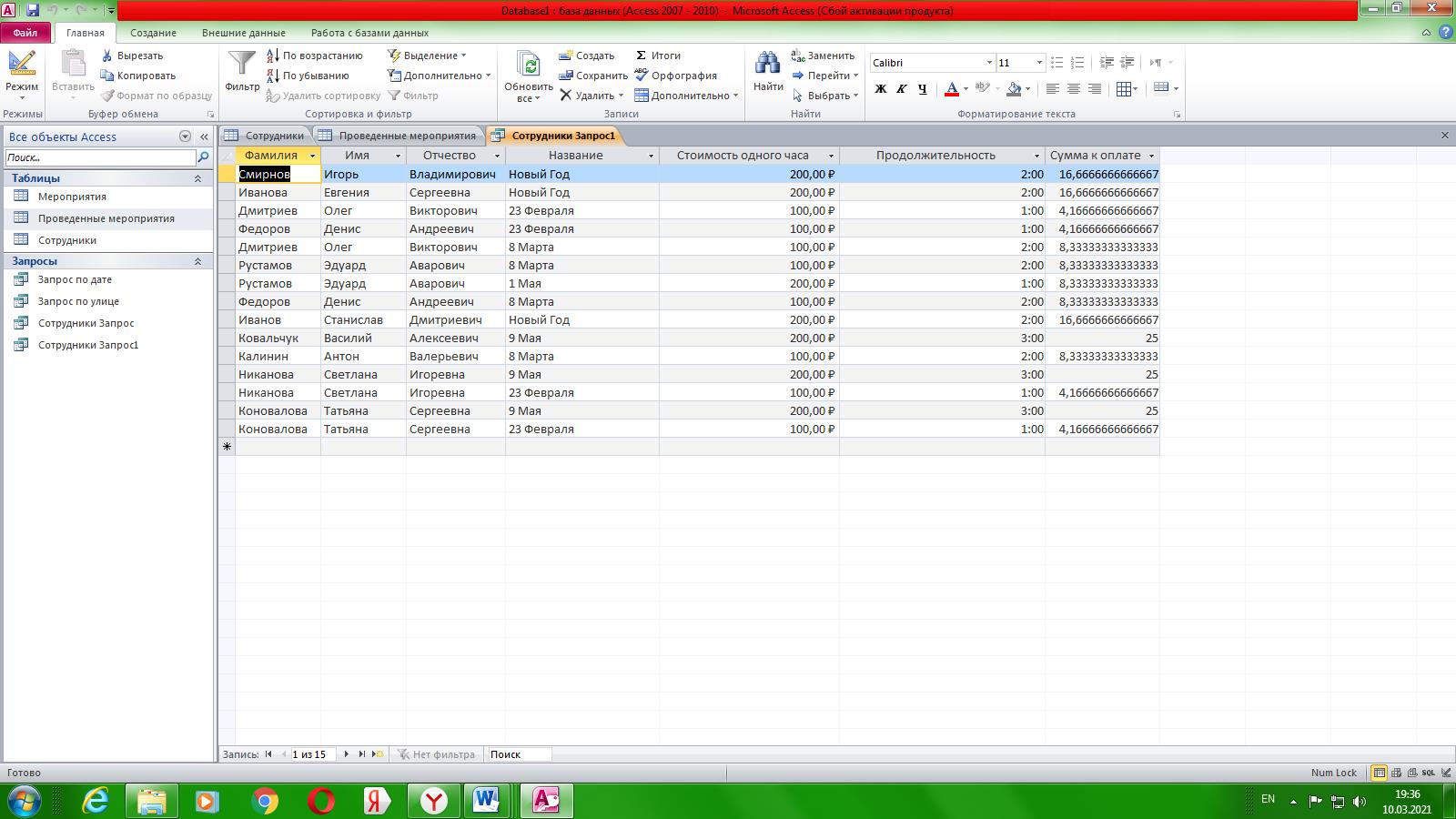Center align text in ribbon
The width and height of the screenshot is (1456, 819).
(x=1074, y=88)
